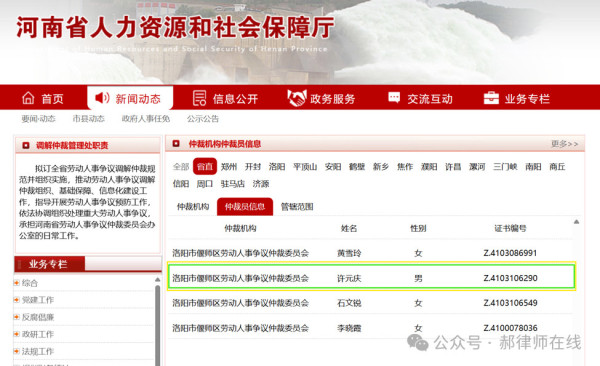Click the name 黄雪玲 in the table
The image size is (600, 366).
pyautogui.click(x=349, y=253)
